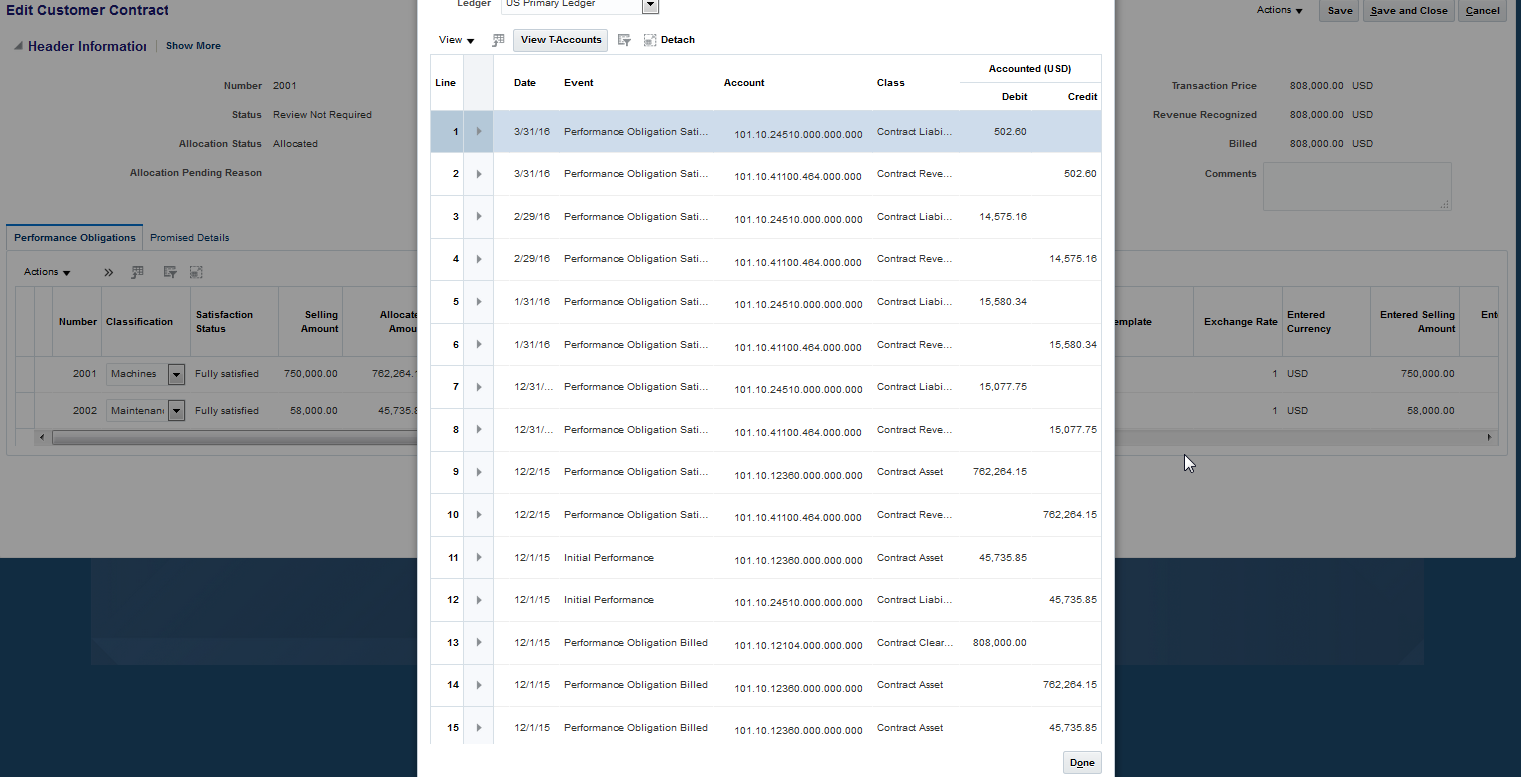Click the Debit column header

pos(1014,97)
